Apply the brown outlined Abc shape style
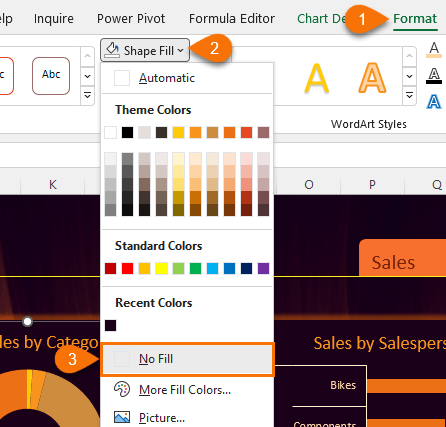Image resolution: width=446 pixels, height=427 pixels. tap(51, 76)
